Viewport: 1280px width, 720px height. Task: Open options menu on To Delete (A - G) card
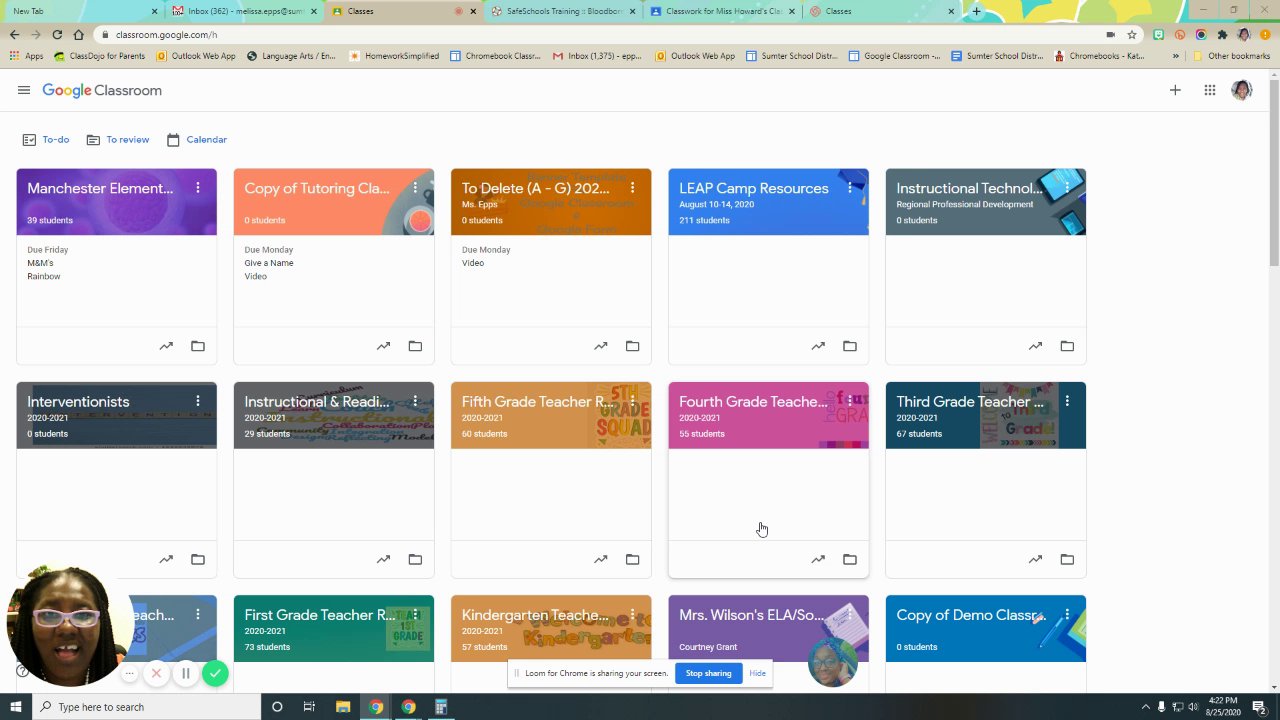(632, 188)
